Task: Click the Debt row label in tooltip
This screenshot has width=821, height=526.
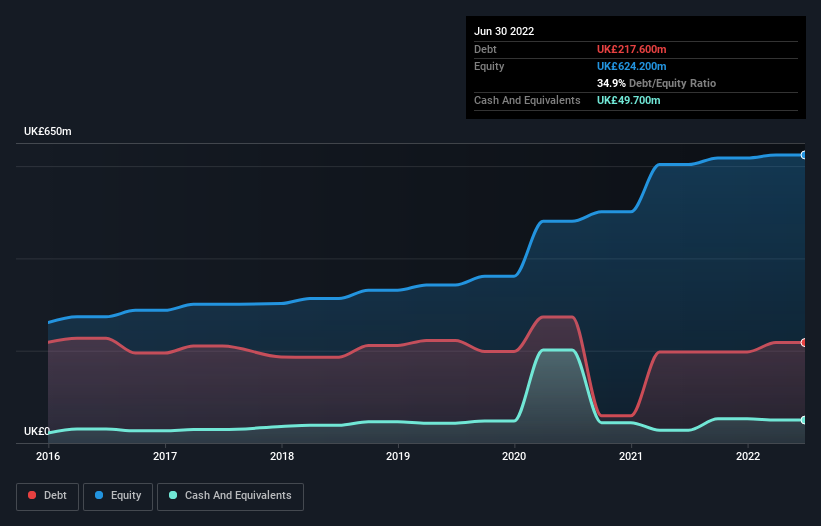Action: pyautogui.click(x=485, y=49)
